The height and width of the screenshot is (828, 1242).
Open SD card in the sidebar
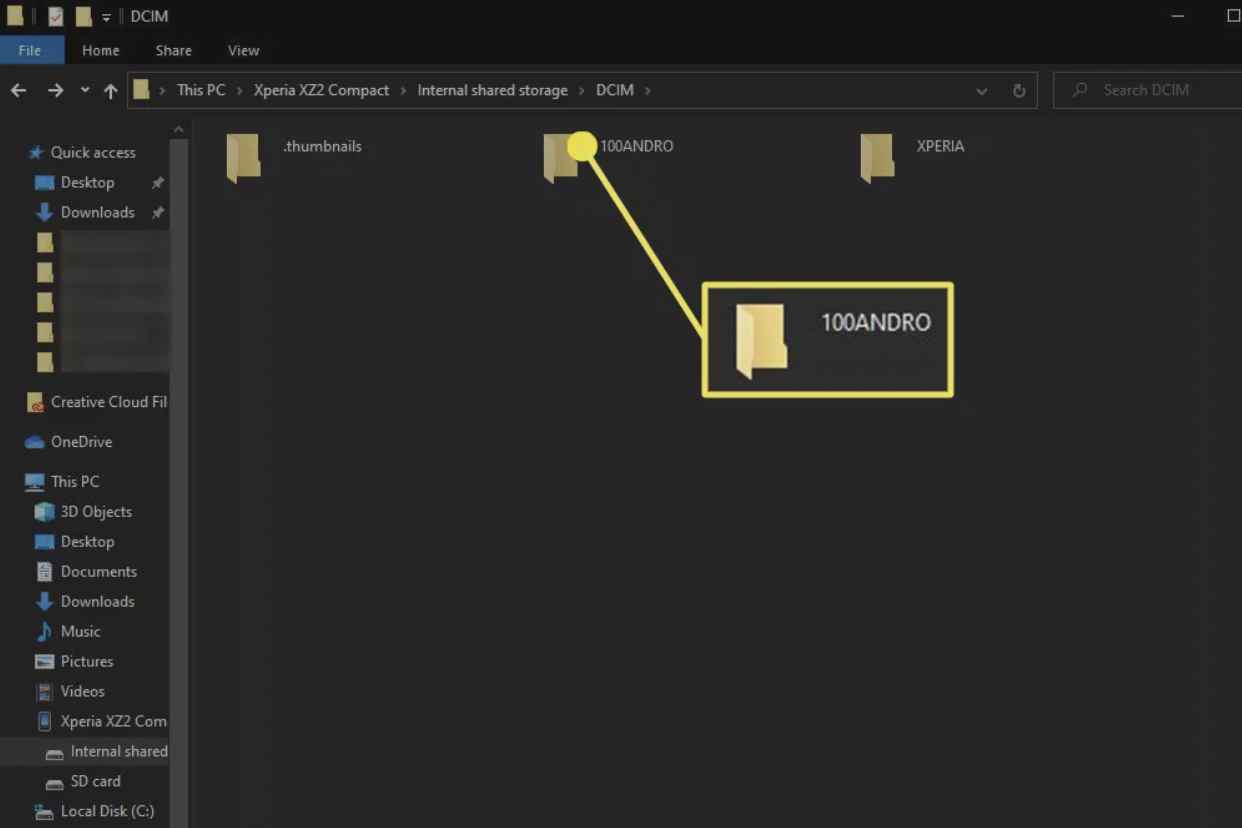(95, 781)
